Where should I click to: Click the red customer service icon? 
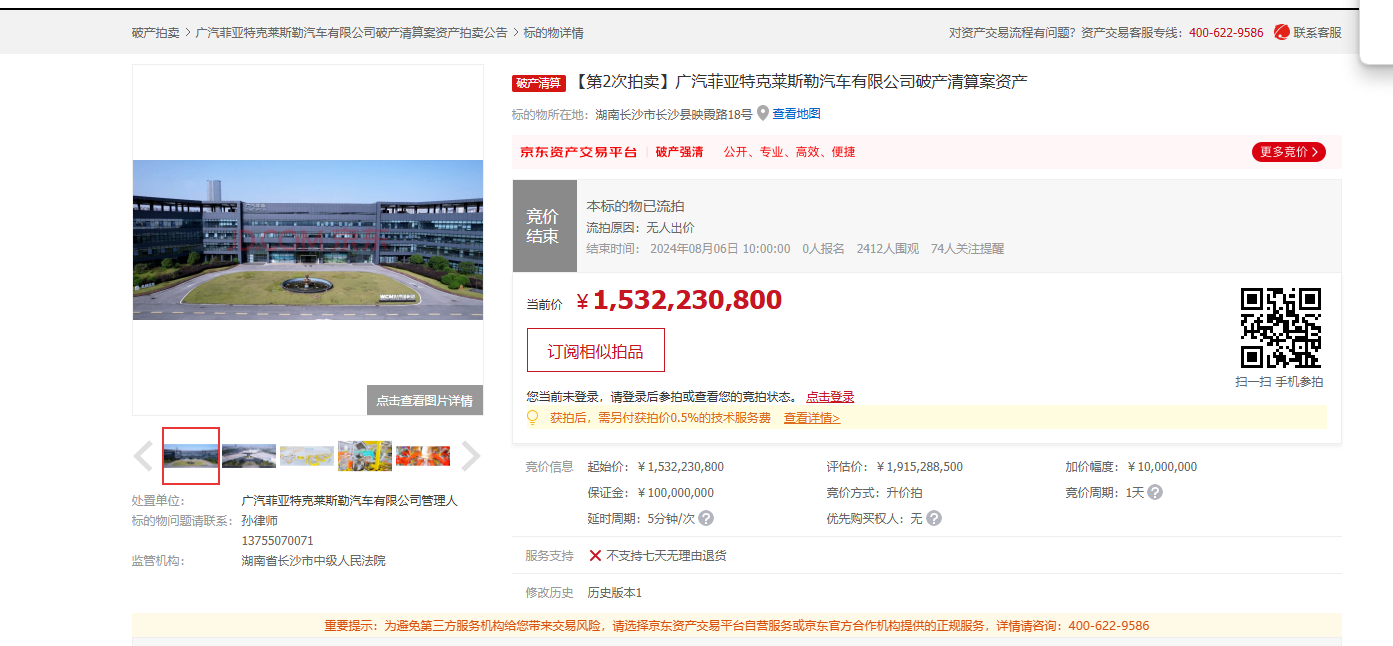point(1282,32)
